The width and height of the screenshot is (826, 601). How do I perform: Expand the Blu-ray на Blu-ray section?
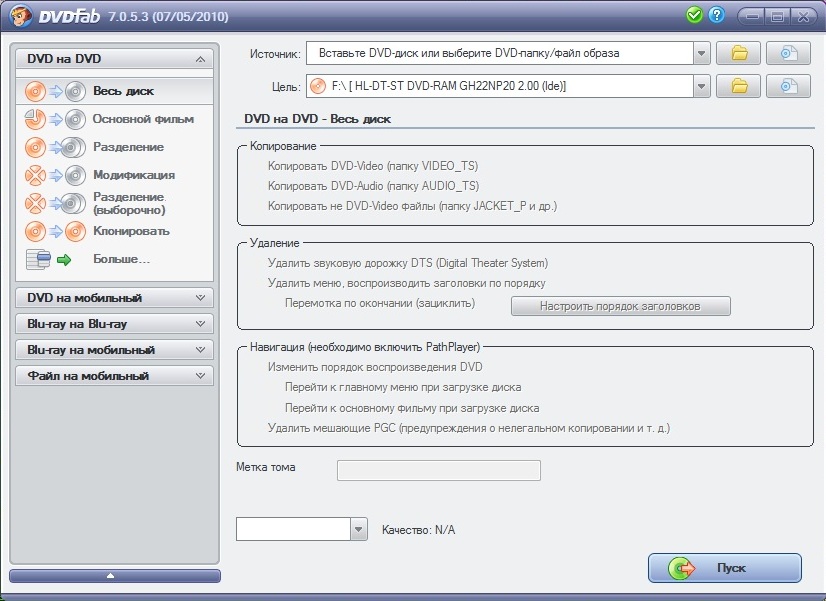115,324
